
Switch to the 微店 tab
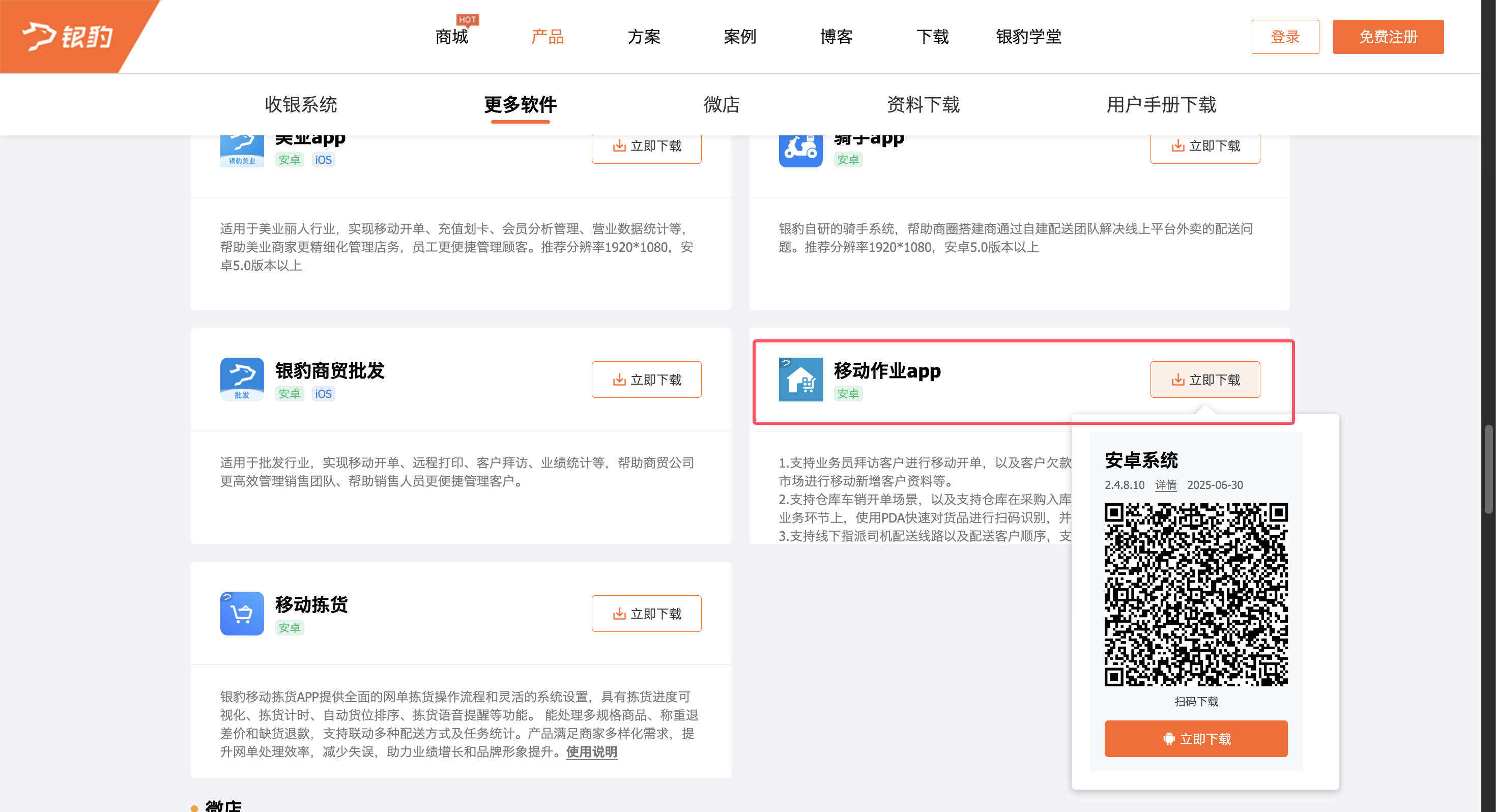click(722, 104)
